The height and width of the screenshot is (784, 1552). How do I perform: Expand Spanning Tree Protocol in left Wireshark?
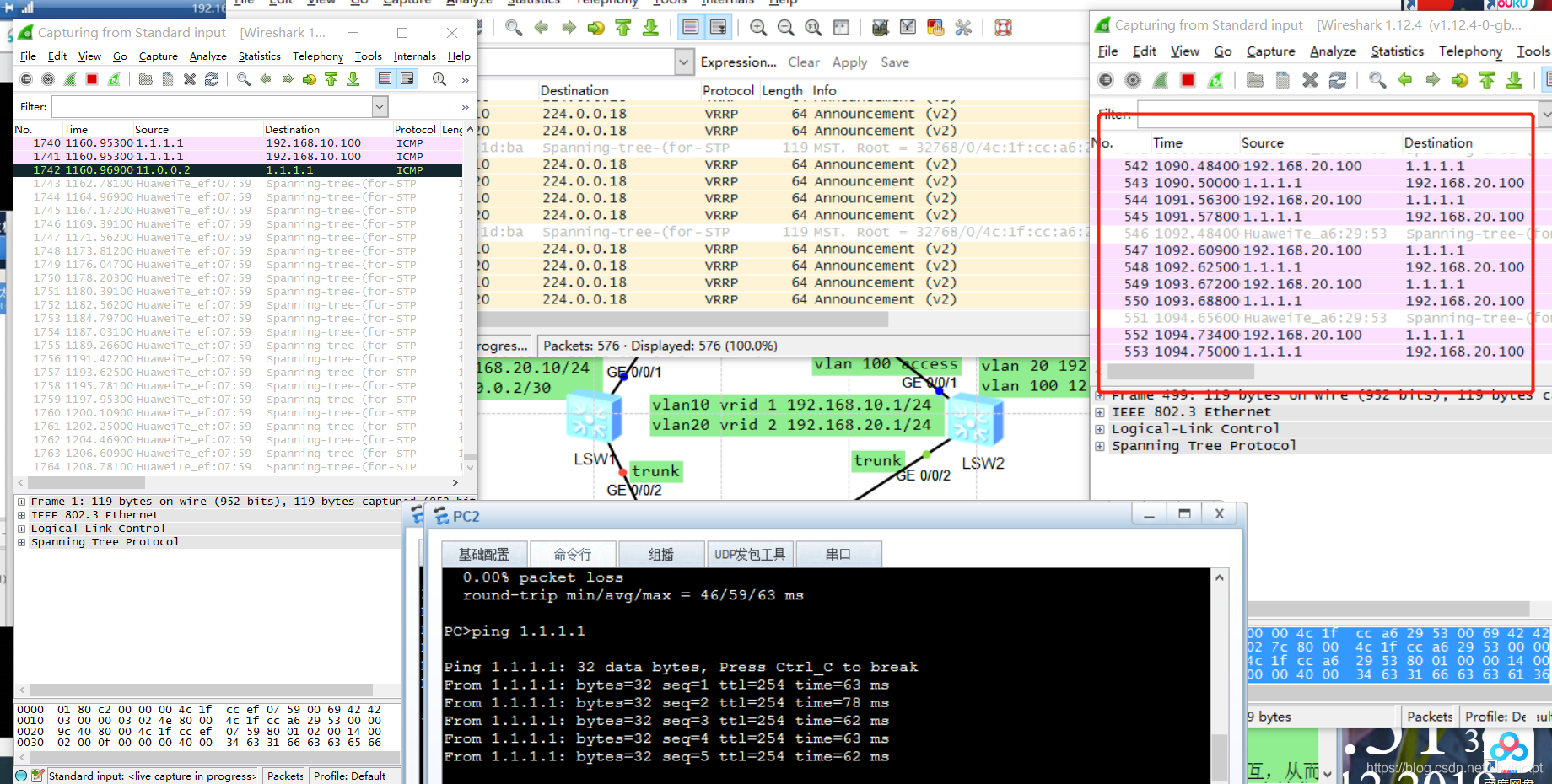21,542
